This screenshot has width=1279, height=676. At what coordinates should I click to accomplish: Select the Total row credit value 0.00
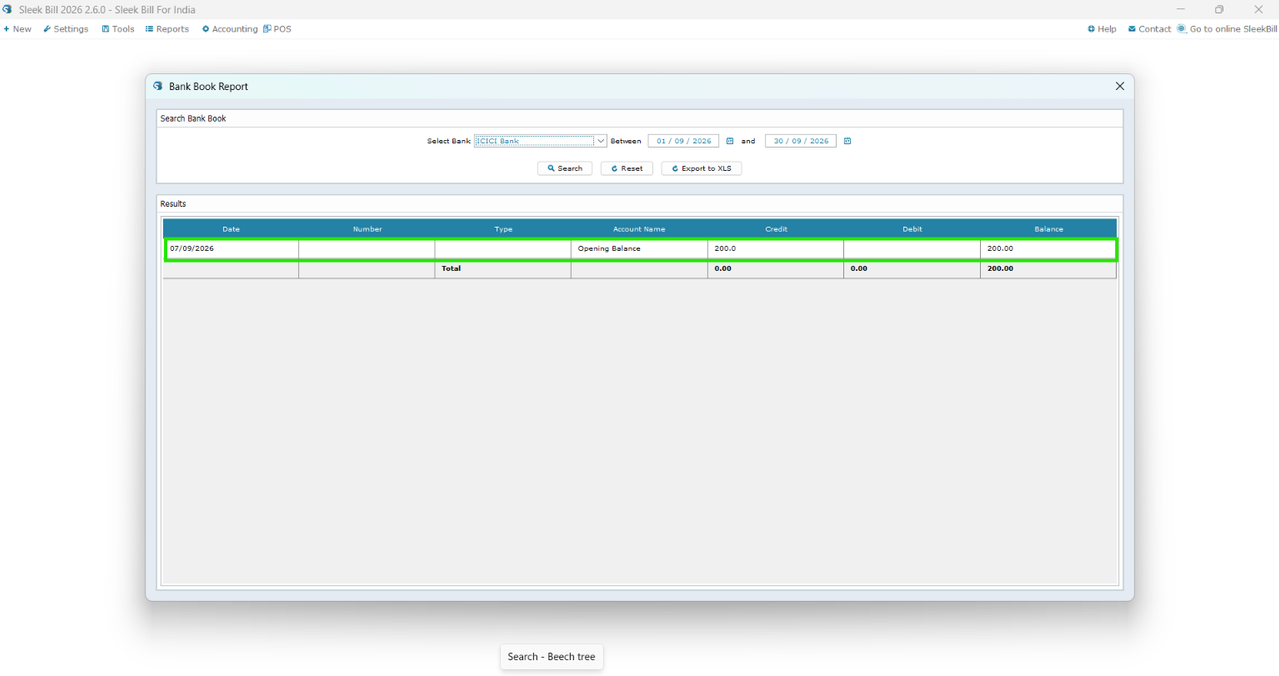[776, 269]
